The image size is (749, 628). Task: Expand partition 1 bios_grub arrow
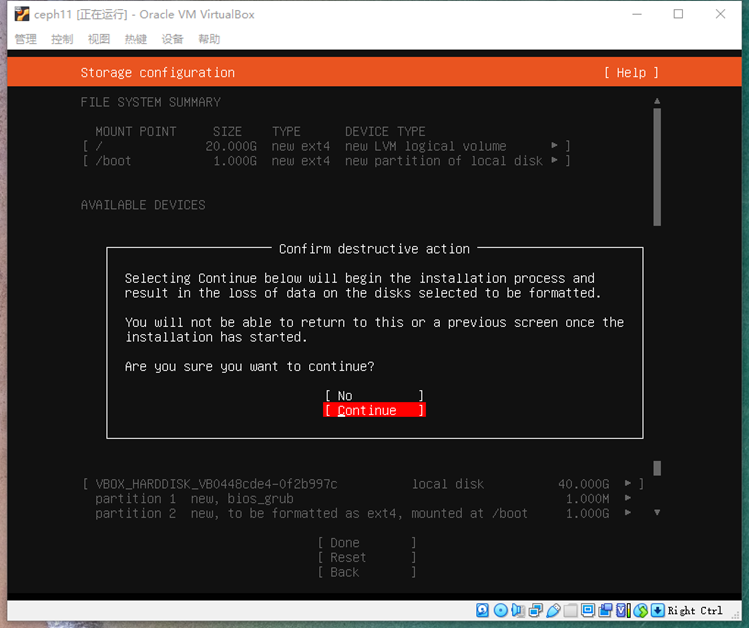[628, 498]
